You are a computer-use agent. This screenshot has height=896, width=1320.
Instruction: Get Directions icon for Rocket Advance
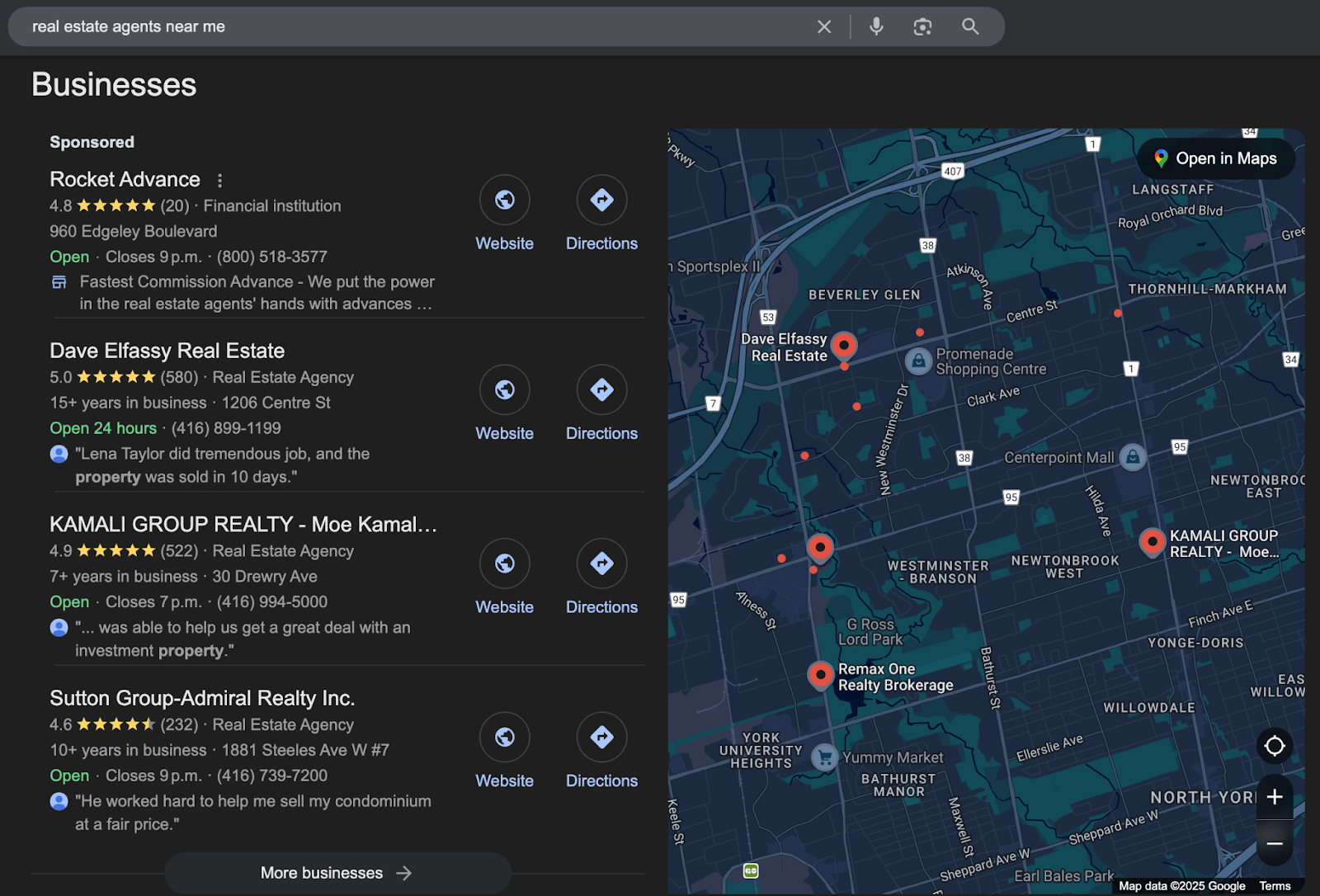click(602, 200)
